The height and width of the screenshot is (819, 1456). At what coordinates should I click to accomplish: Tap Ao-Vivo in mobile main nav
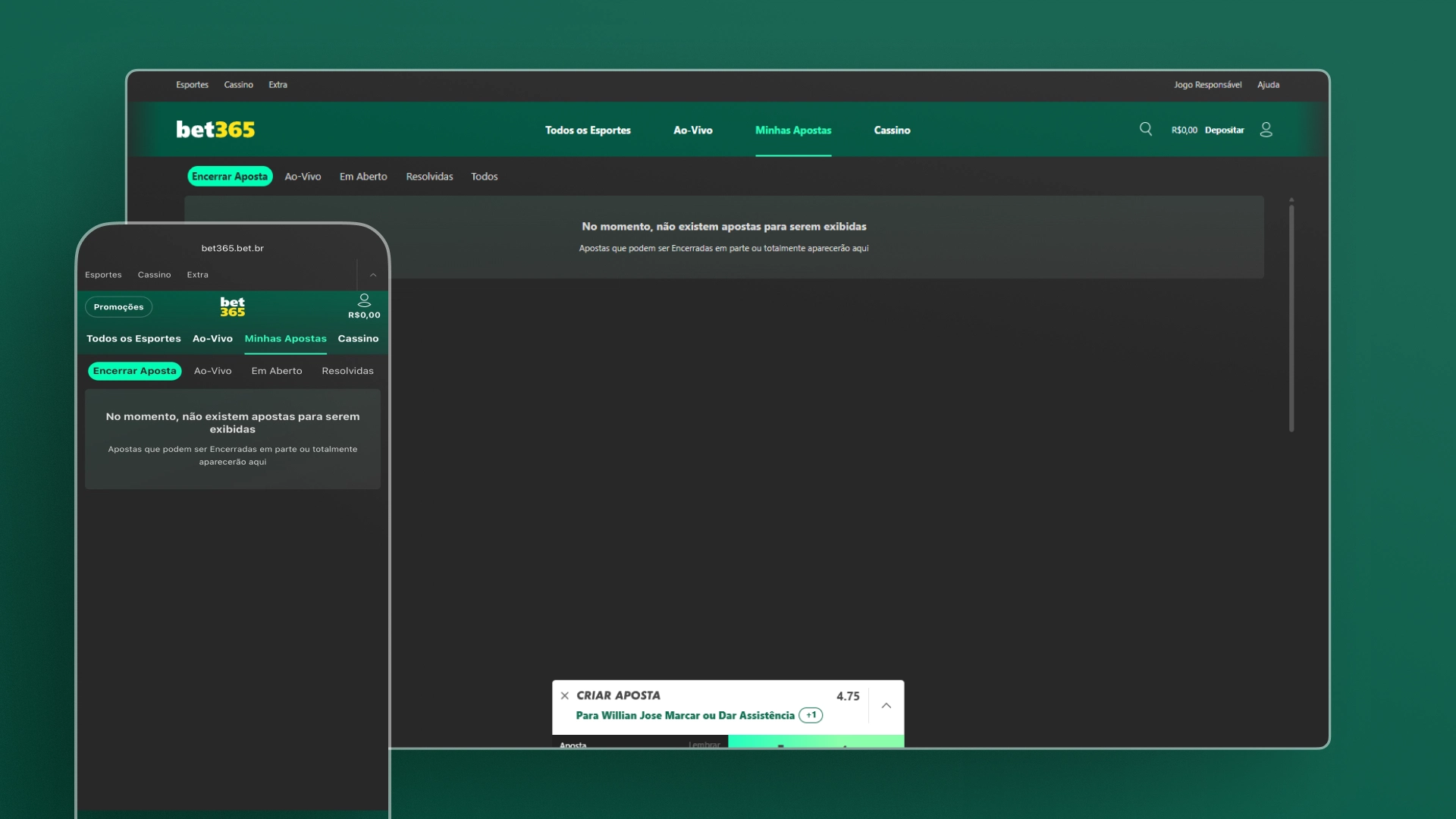212,339
